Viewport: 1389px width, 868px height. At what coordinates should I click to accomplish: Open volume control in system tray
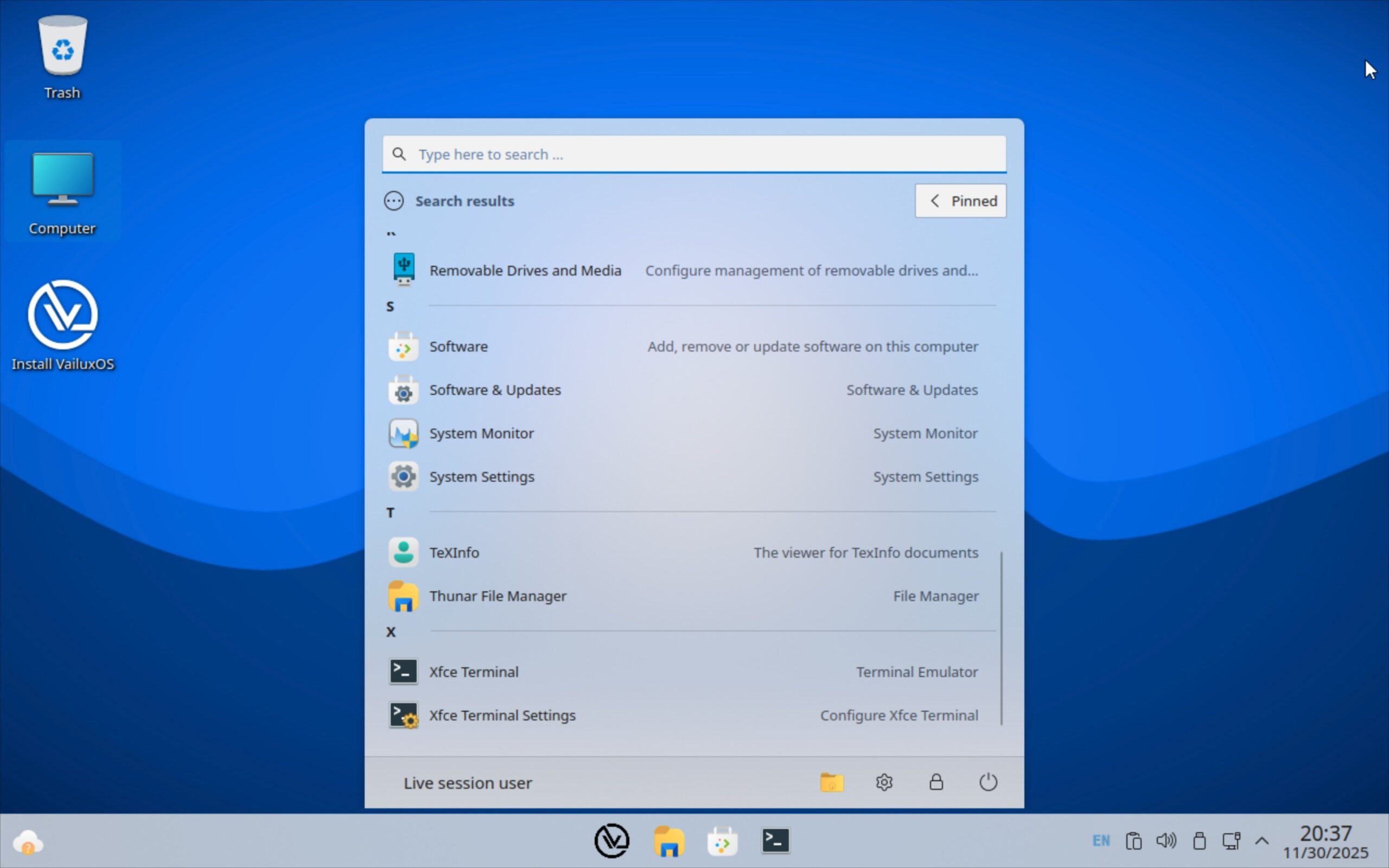(x=1165, y=841)
